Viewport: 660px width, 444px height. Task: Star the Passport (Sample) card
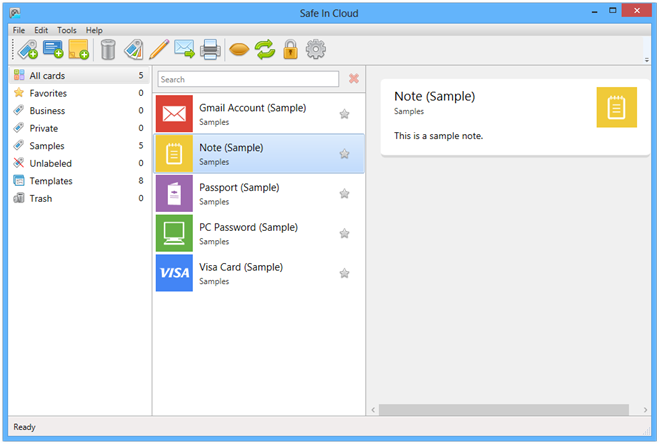344,194
